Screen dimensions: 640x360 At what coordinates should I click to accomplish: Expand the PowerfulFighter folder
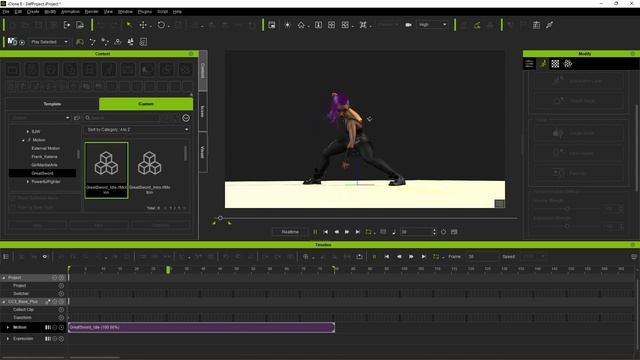click(28, 182)
